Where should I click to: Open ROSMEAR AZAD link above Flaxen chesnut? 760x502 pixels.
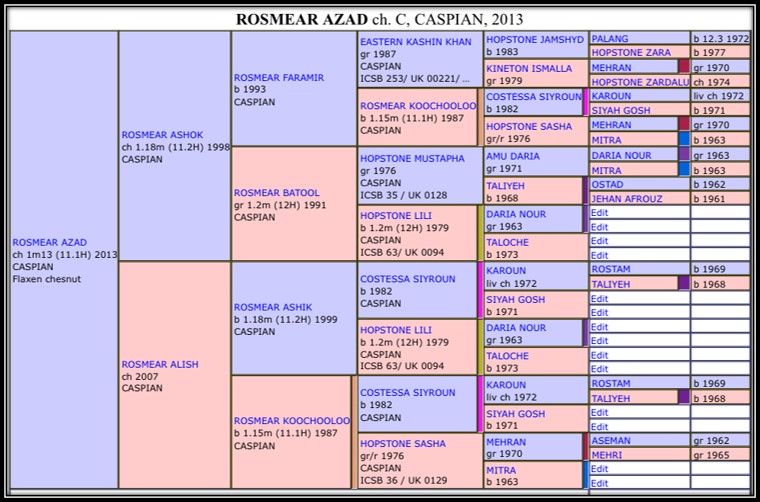tap(50, 242)
